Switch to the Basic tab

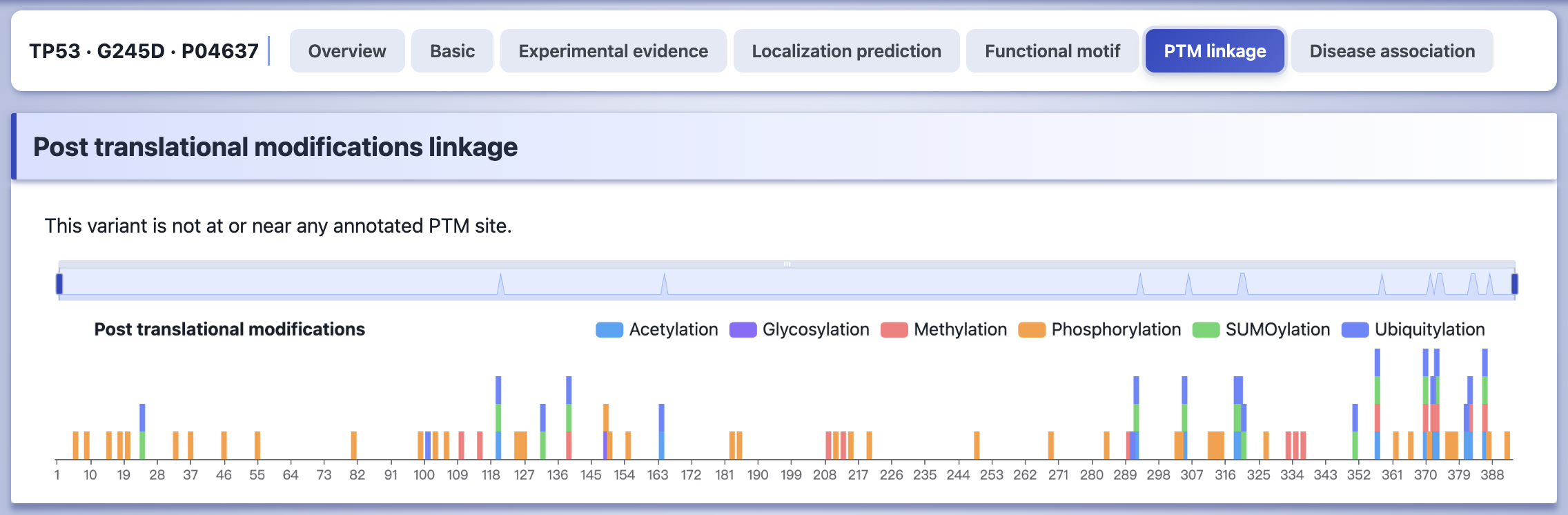(x=452, y=51)
